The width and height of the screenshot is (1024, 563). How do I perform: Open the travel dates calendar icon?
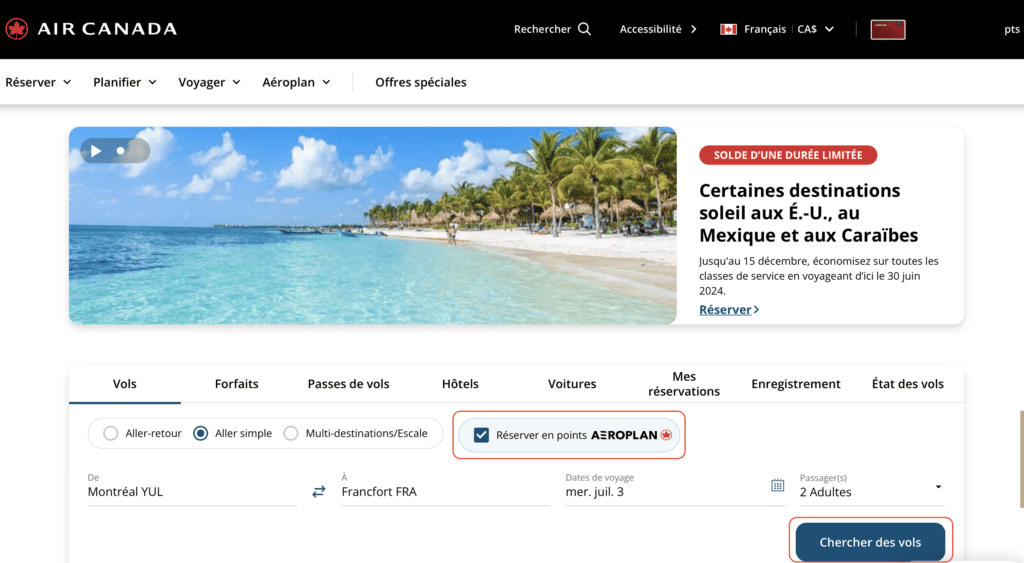(777, 486)
